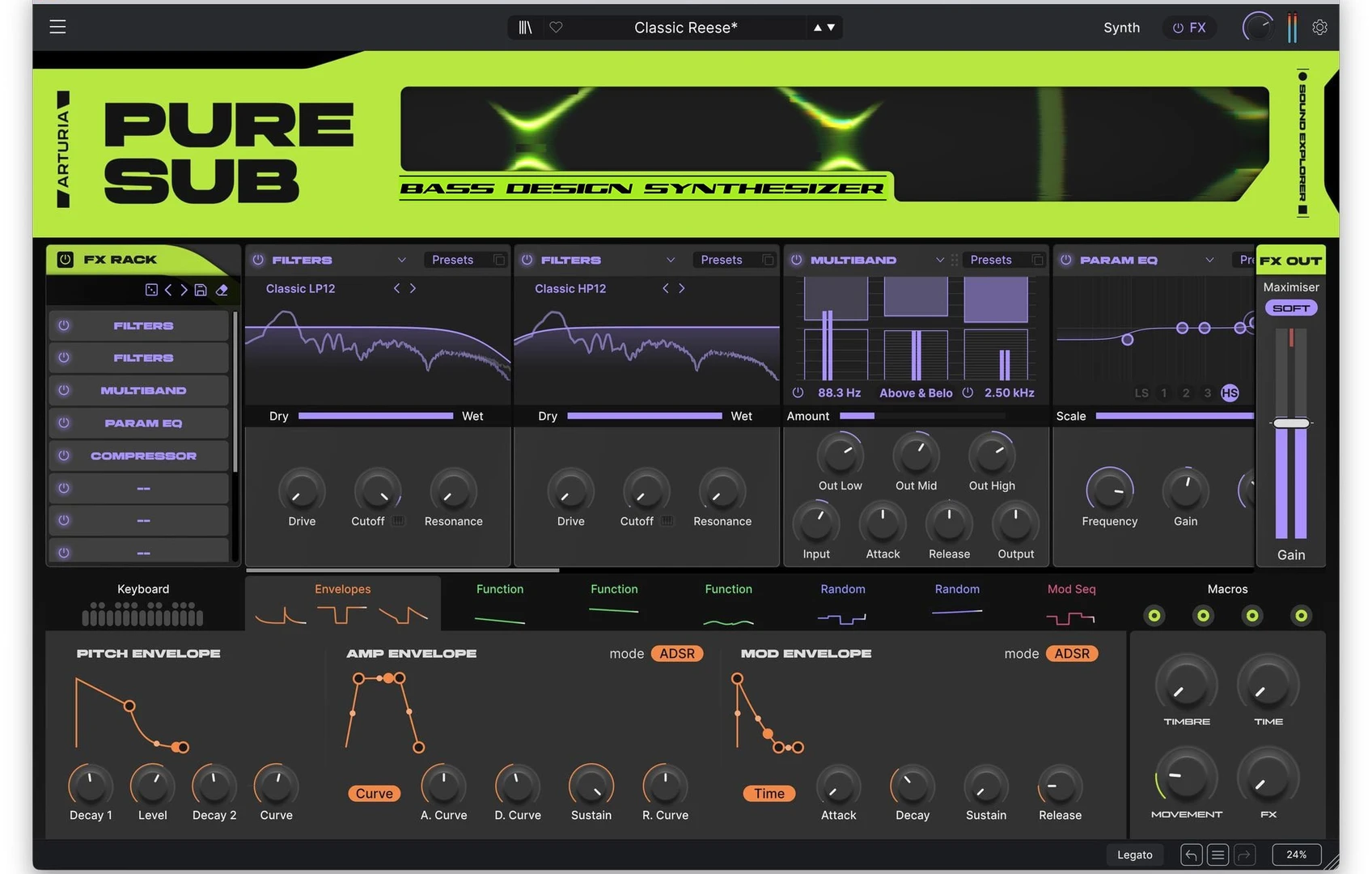Switch to the Keyboard tab

tap(143, 603)
